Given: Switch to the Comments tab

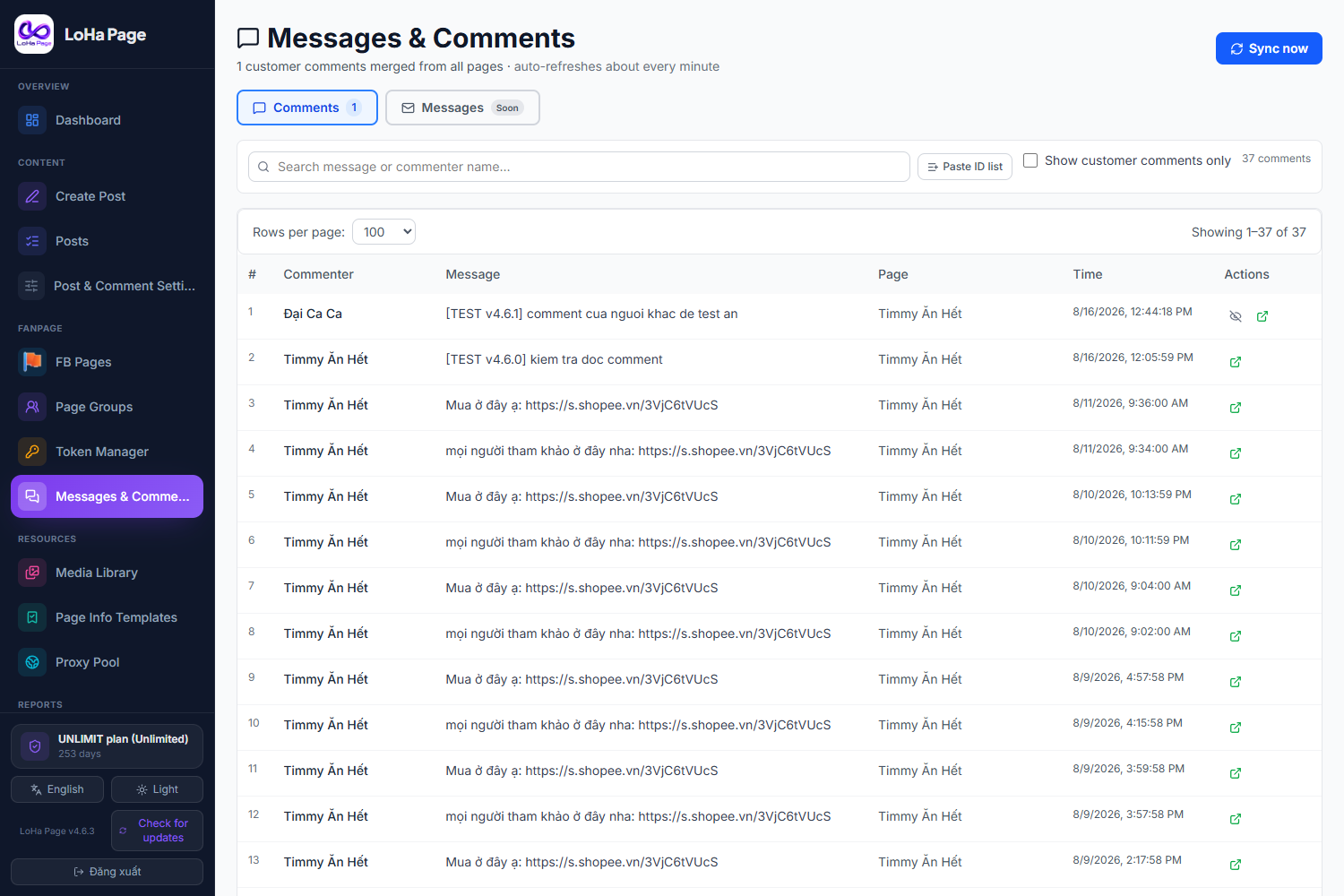Looking at the screenshot, I should coord(307,108).
